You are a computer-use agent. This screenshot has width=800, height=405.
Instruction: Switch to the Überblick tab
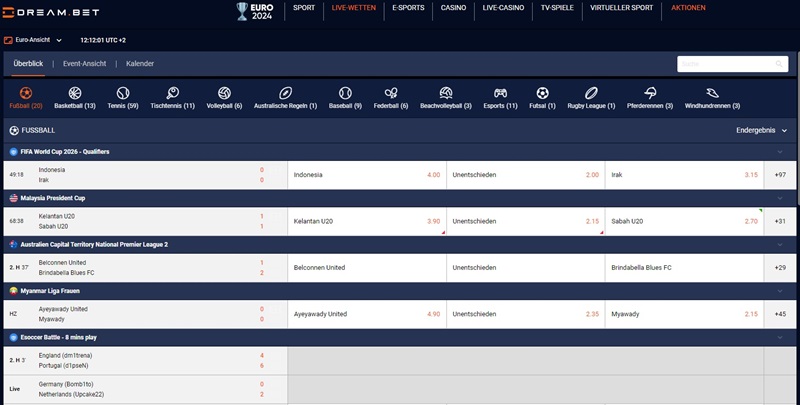click(28, 64)
